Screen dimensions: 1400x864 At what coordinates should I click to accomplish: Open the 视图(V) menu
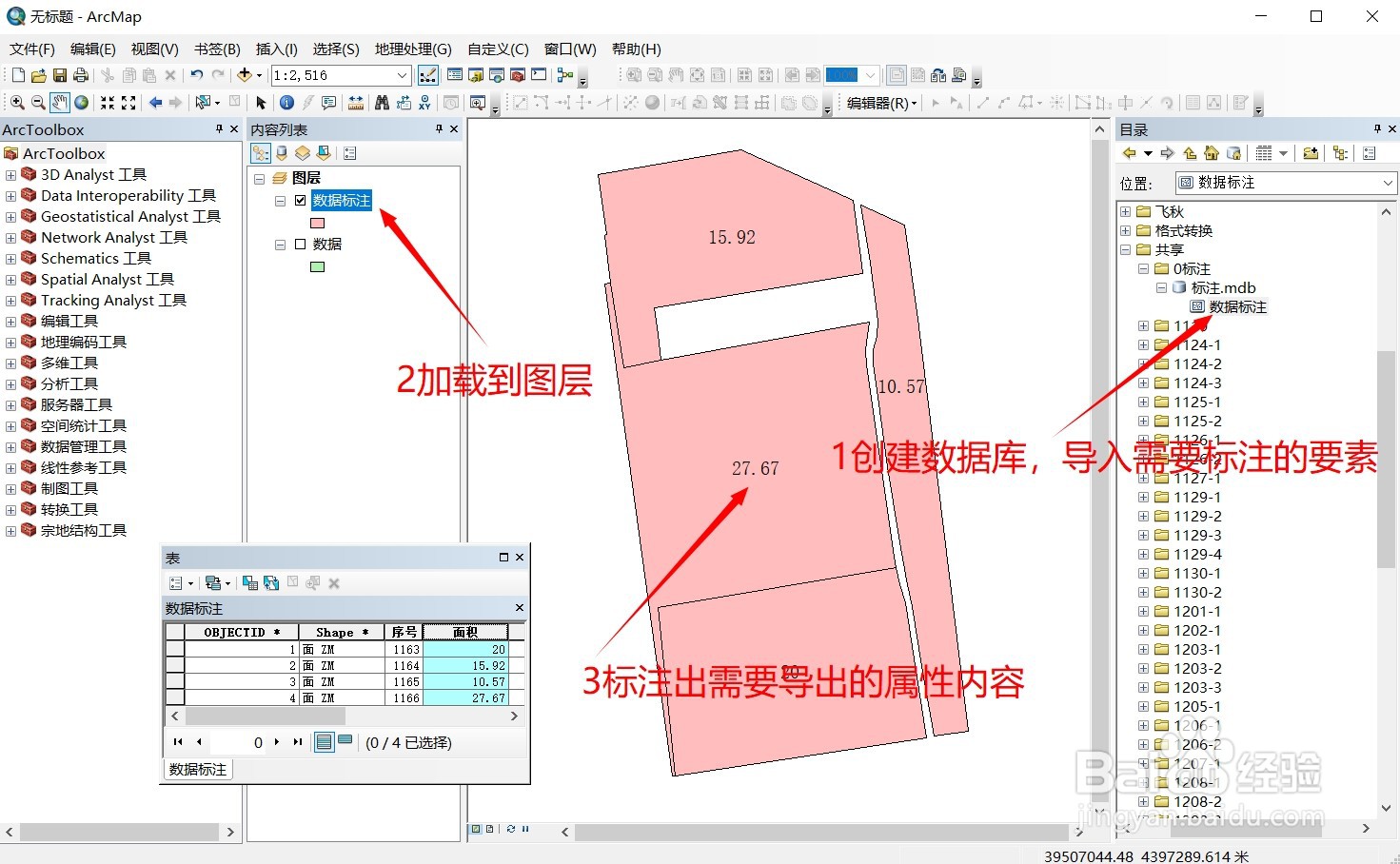tap(154, 49)
